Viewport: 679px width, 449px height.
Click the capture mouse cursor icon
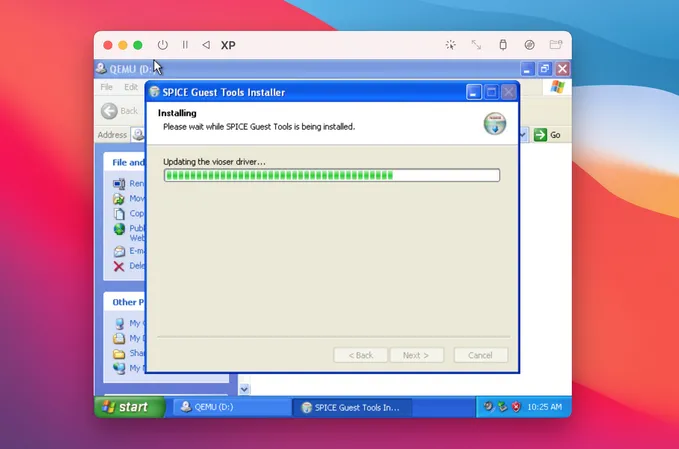[x=450, y=45]
